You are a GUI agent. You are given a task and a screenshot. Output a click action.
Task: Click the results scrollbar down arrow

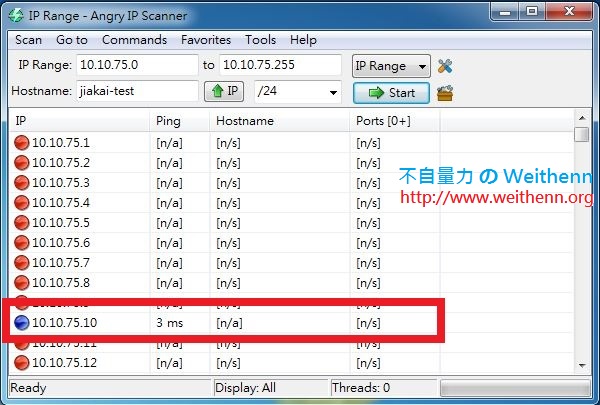tap(582, 366)
